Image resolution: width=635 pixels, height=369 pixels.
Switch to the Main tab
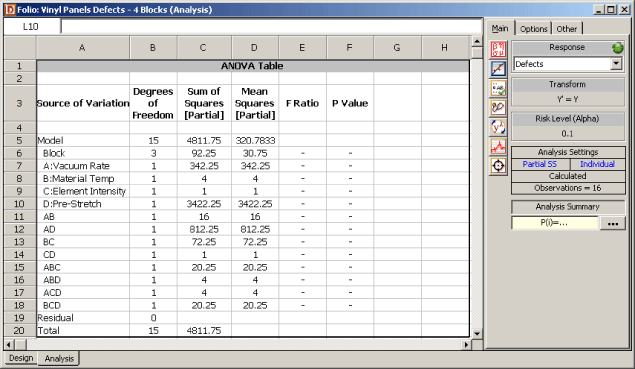click(x=500, y=29)
